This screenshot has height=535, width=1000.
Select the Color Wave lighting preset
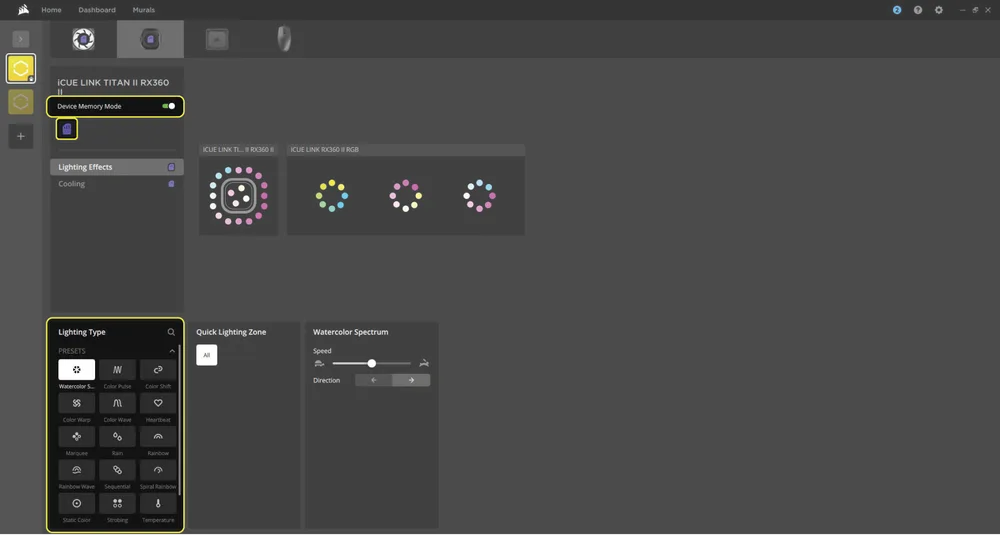point(117,403)
